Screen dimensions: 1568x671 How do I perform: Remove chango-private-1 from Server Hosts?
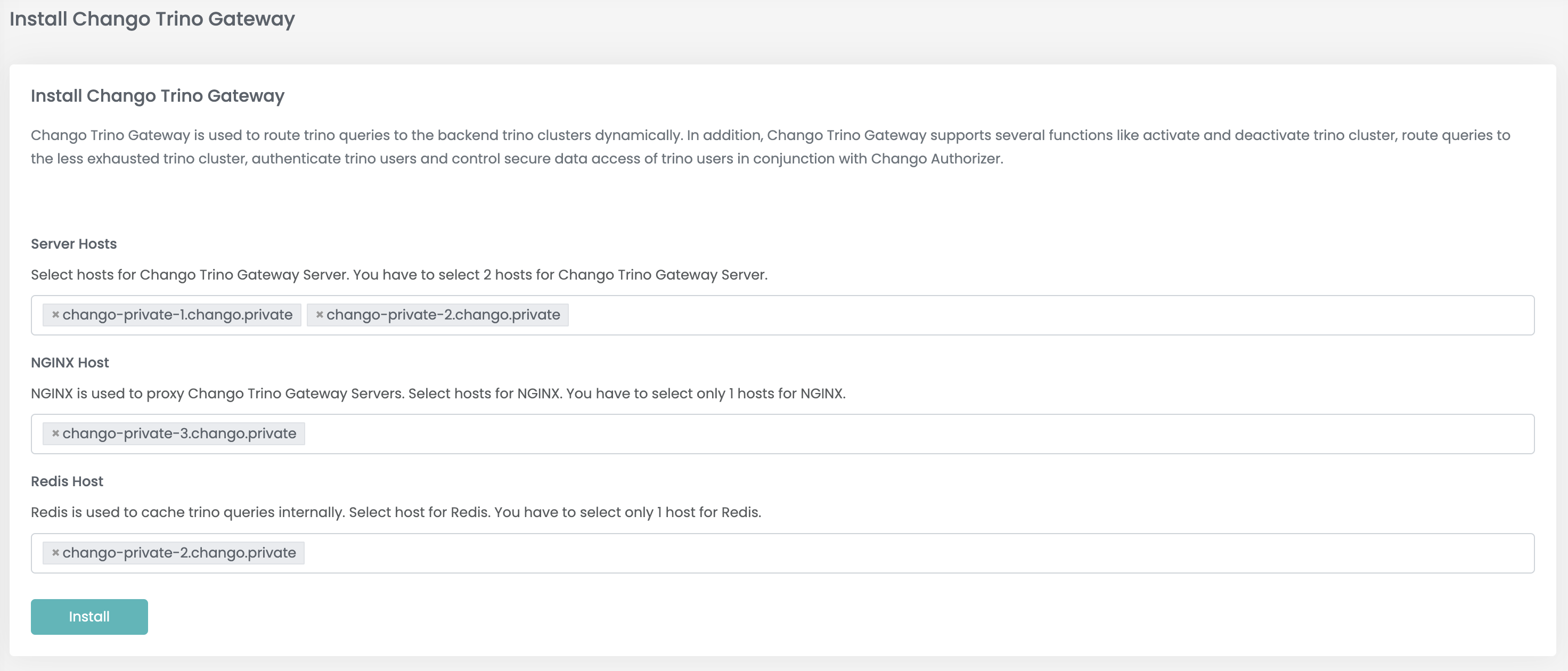55,315
